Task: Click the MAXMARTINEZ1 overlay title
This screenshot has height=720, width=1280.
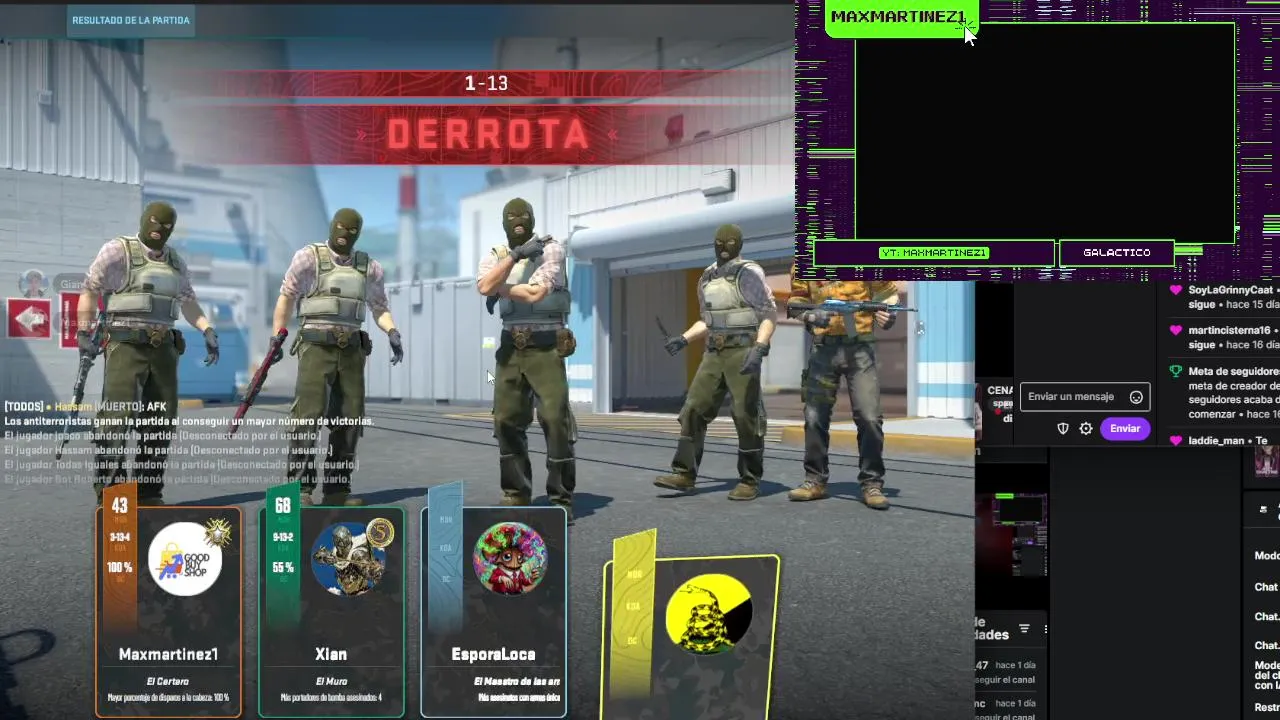Action: tap(898, 17)
